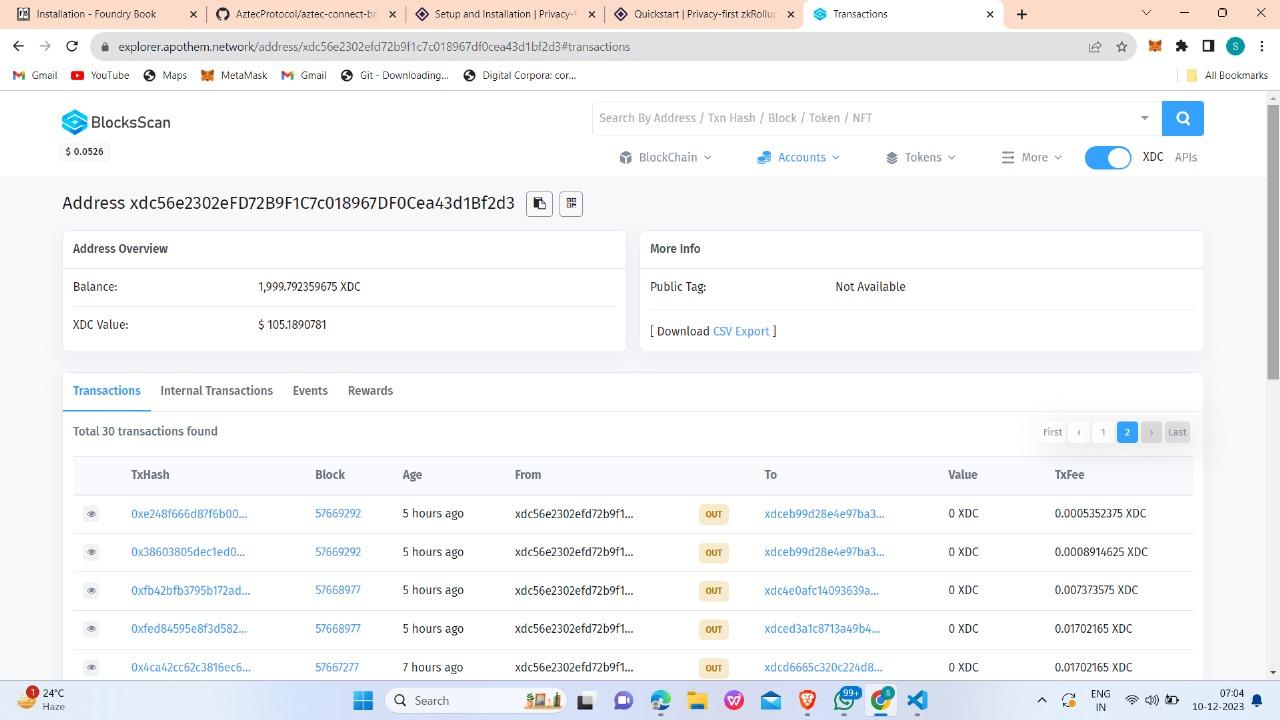This screenshot has width=1280, height=720.
Task: Open the APIs link
Action: click(1186, 157)
